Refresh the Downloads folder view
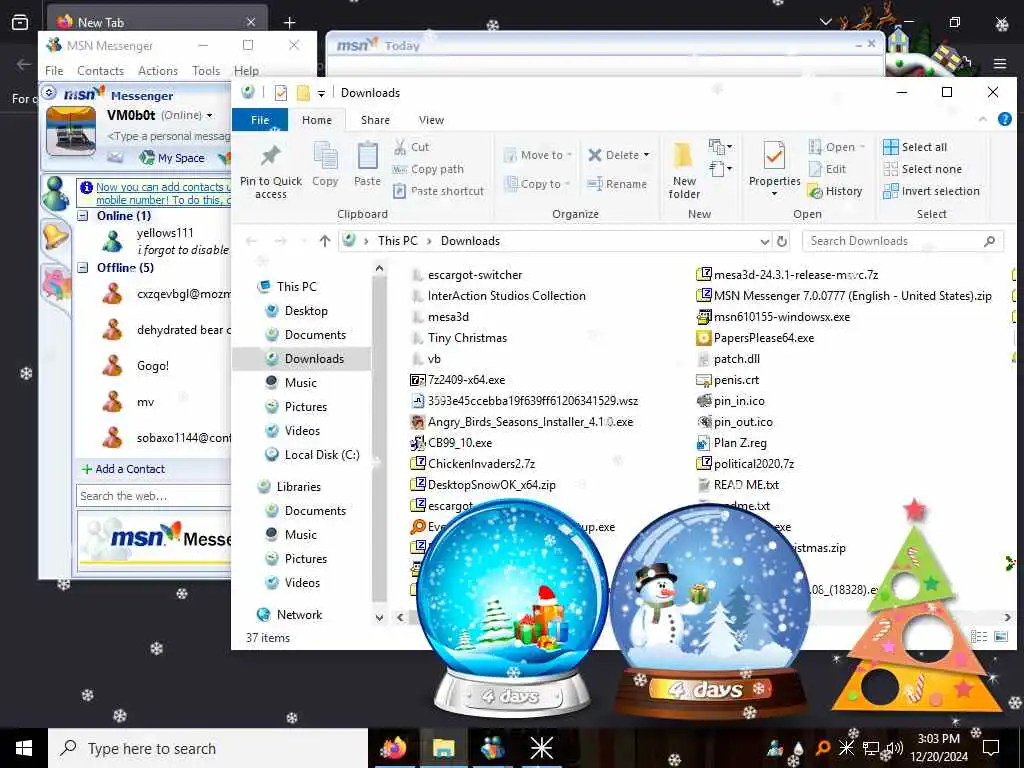Viewport: 1024px width, 768px height. [782, 241]
